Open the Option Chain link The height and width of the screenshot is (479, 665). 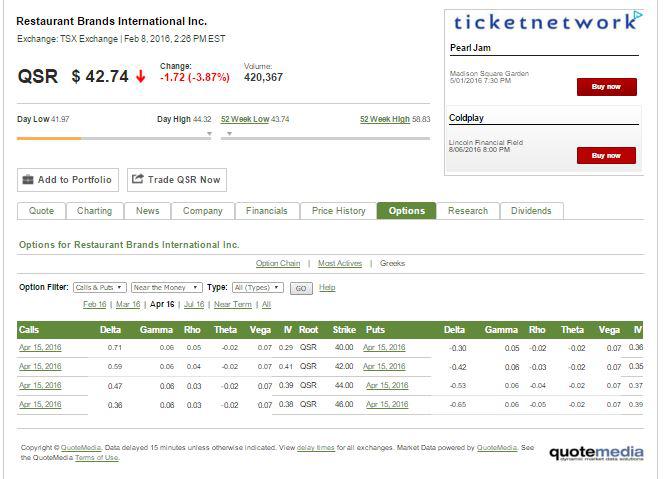point(278,264)
